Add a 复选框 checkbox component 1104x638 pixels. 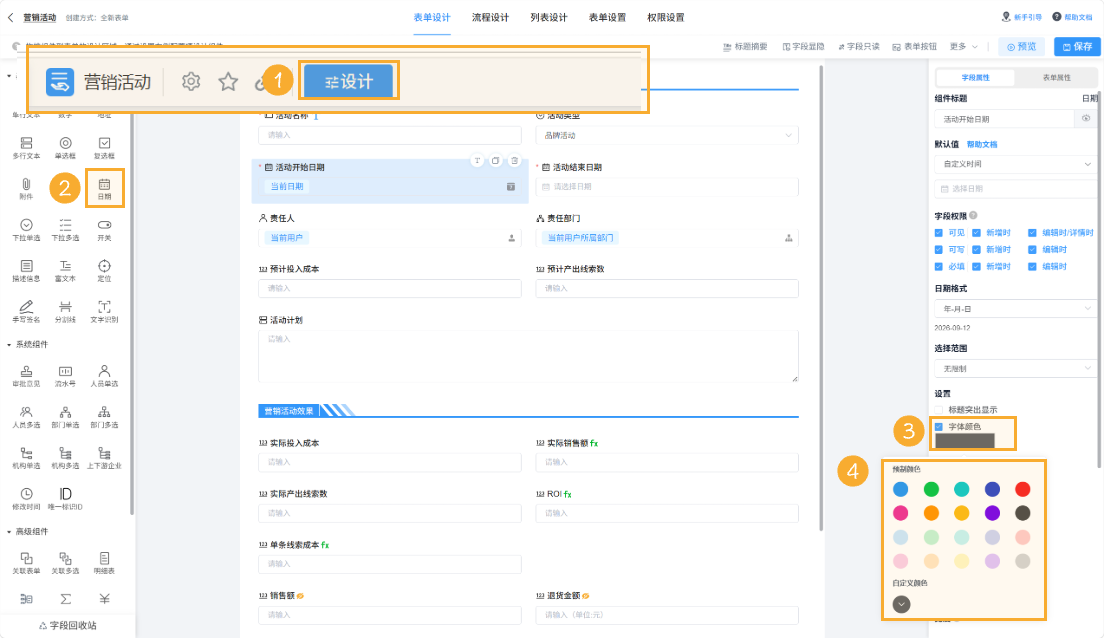tap(104, 148)
